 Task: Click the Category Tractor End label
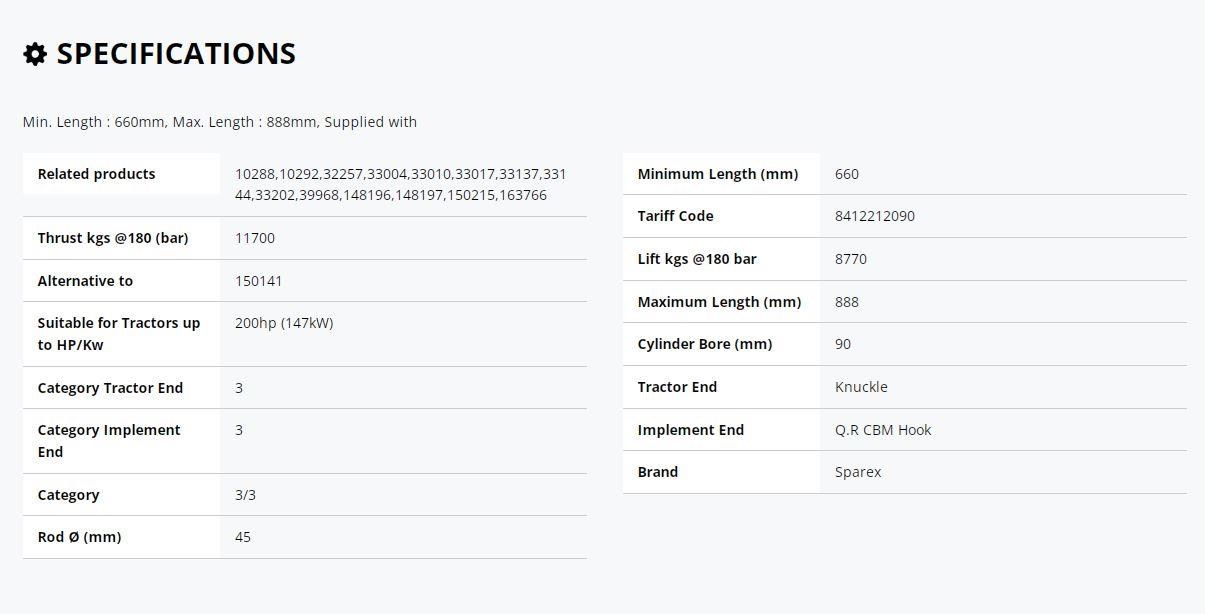tap(110, 388)
